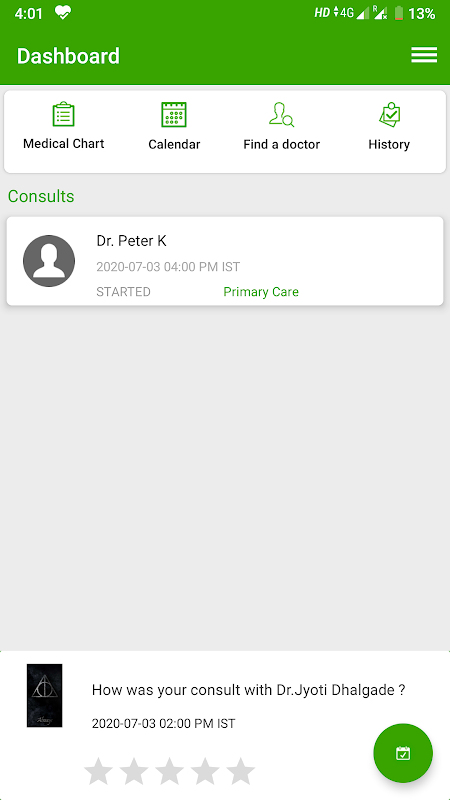Image resolution: width=450 pixels, height=800 pixels.
Task: Open the hamburger menu
Action: 424,55
